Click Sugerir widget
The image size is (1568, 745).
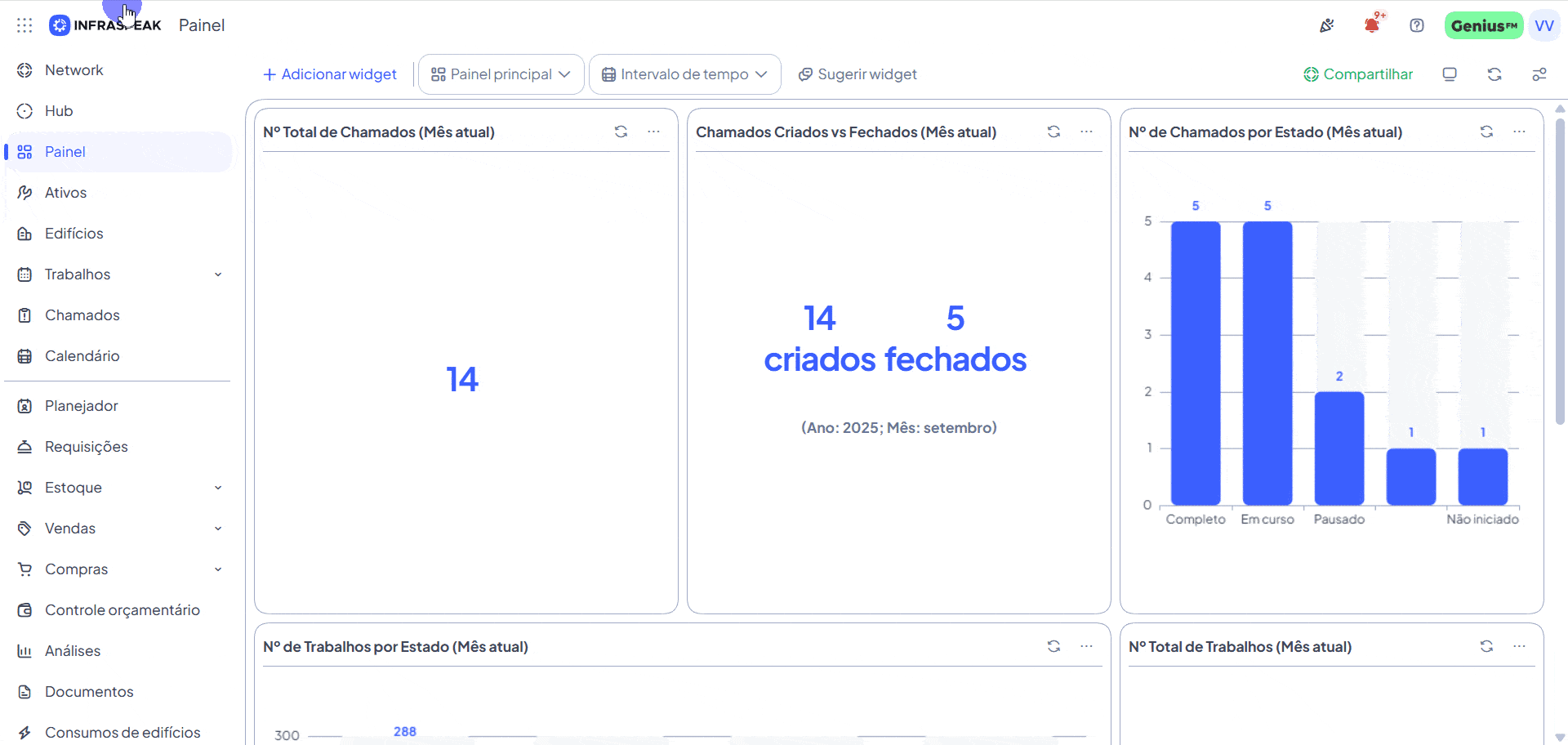(857, 74)
